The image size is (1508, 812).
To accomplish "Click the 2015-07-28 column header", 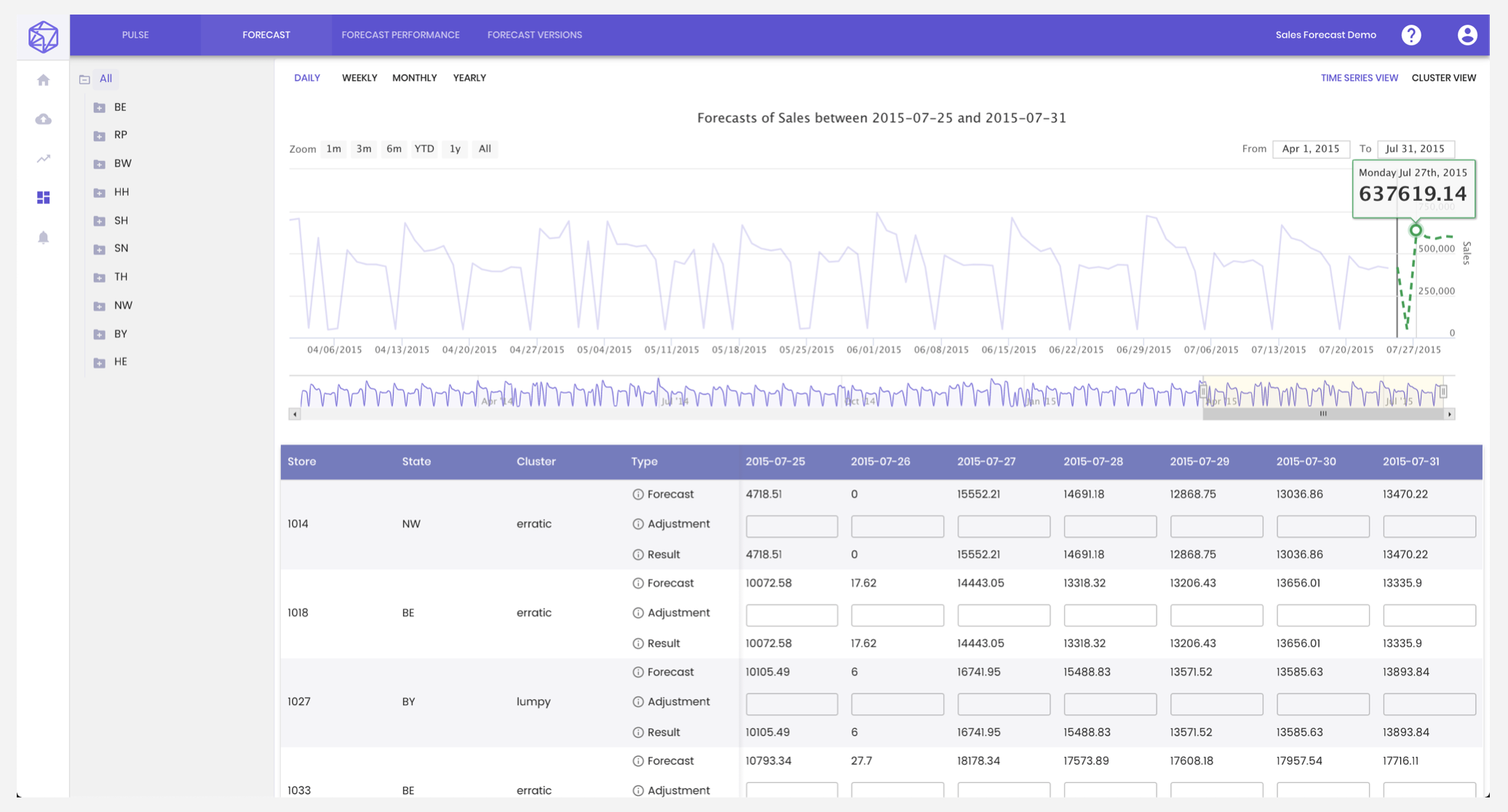I will (1093, 462).
